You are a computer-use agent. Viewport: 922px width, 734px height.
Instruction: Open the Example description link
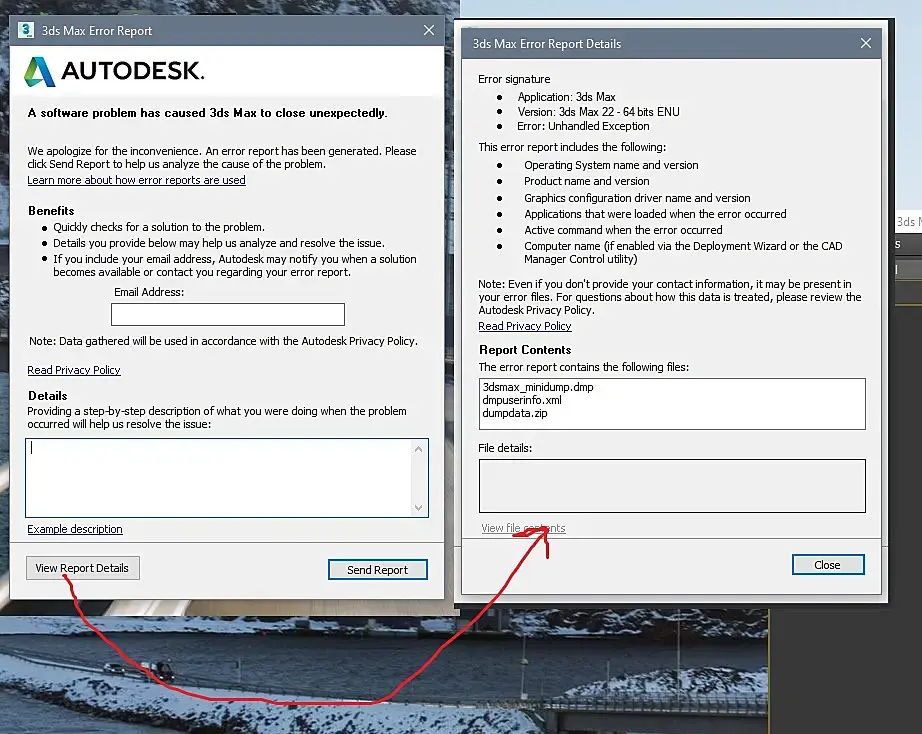tap(75, 529)
